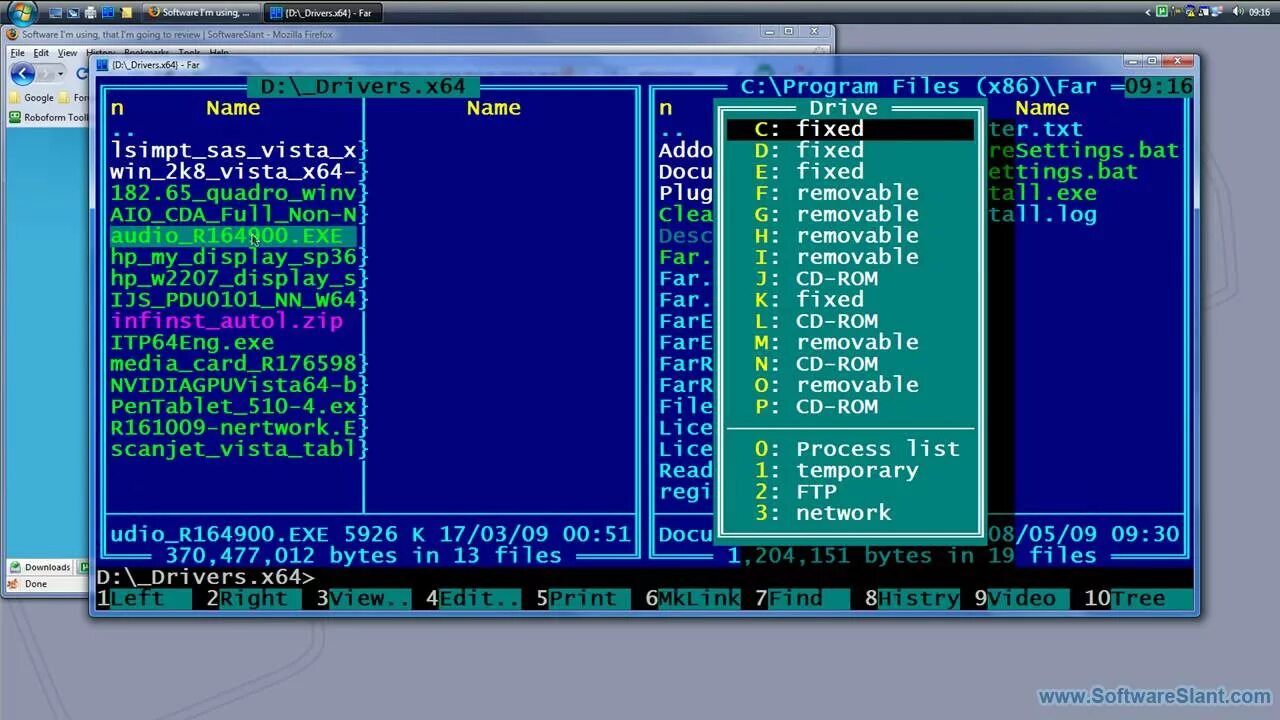Open the Google bookmark folder in Firefox
Screen dimensions: 1280x720
31,98
